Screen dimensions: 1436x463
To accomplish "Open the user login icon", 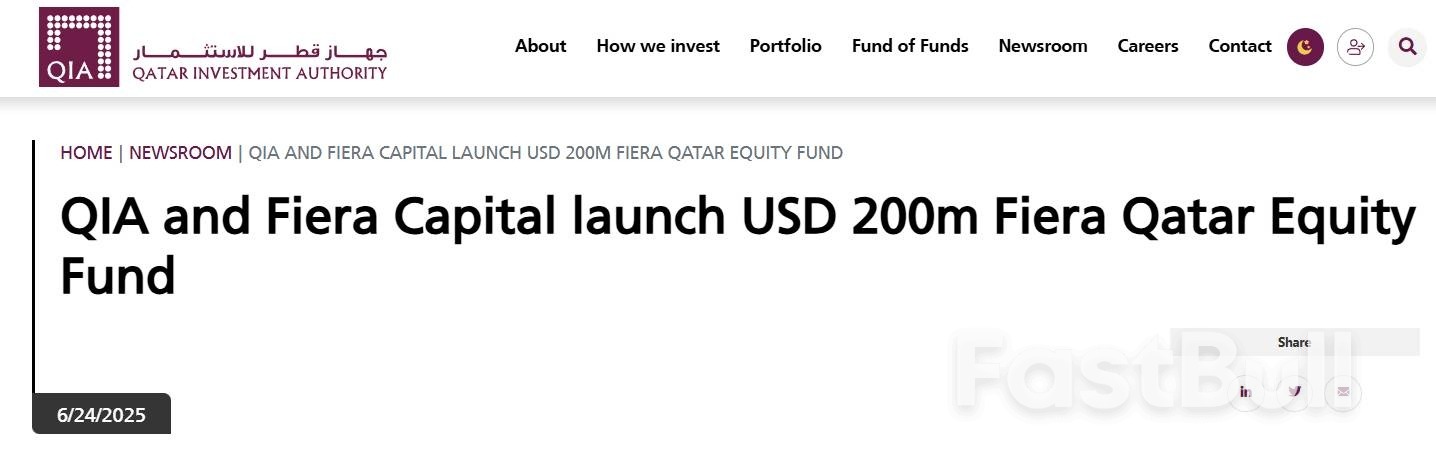I will pos(1355,47).
